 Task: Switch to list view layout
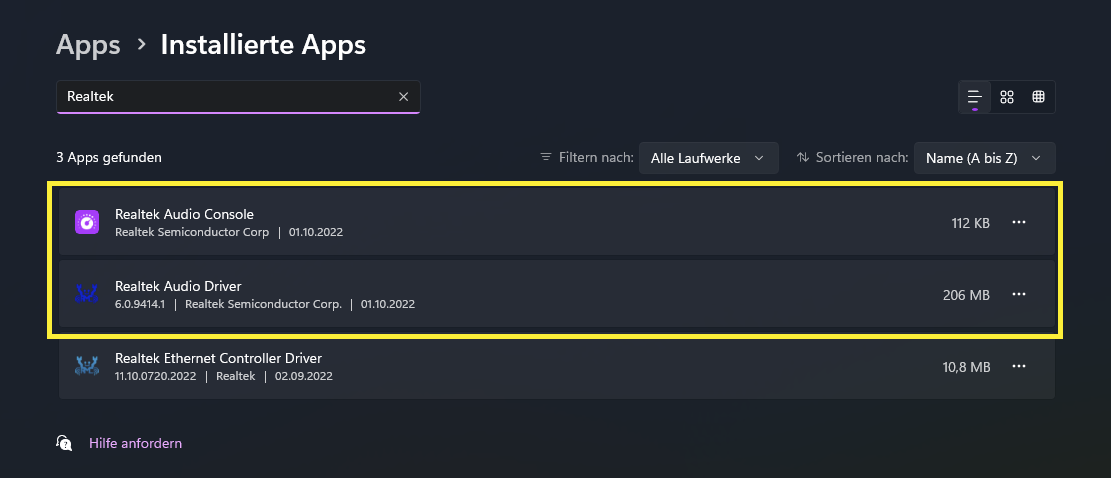[974, 97]
